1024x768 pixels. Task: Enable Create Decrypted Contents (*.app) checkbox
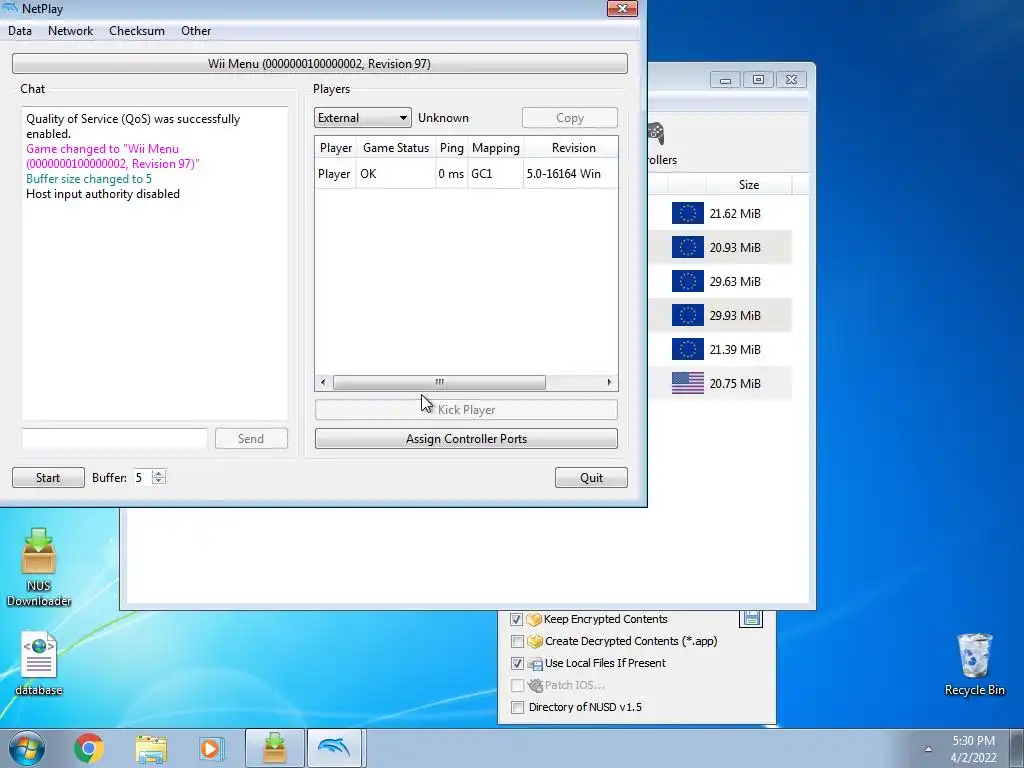coord(517,641)
